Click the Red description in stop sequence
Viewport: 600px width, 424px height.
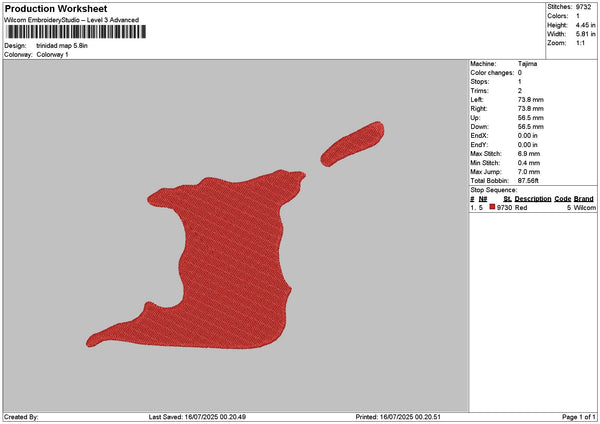pyautogui.click(x=521, y=207)
